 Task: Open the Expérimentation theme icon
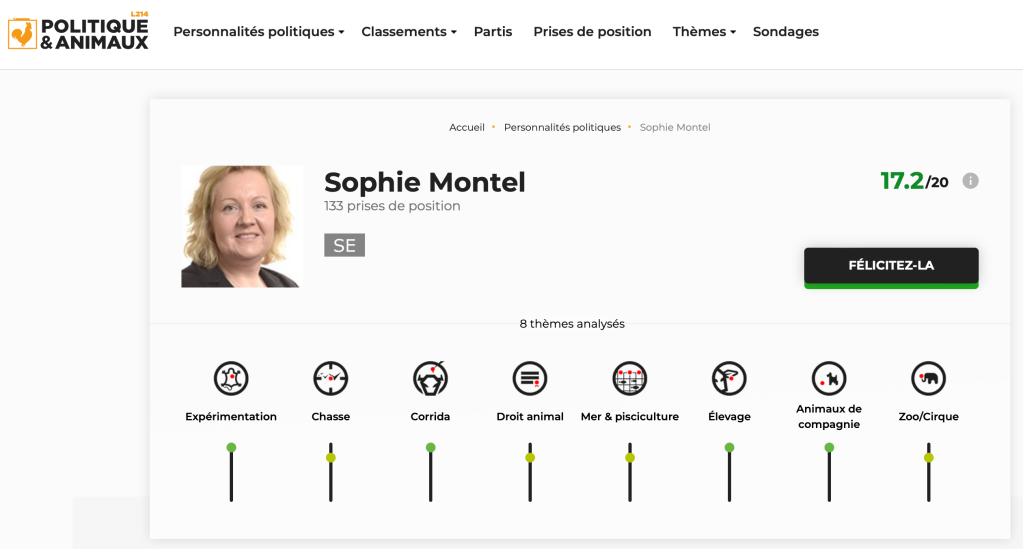coord(231,379)
